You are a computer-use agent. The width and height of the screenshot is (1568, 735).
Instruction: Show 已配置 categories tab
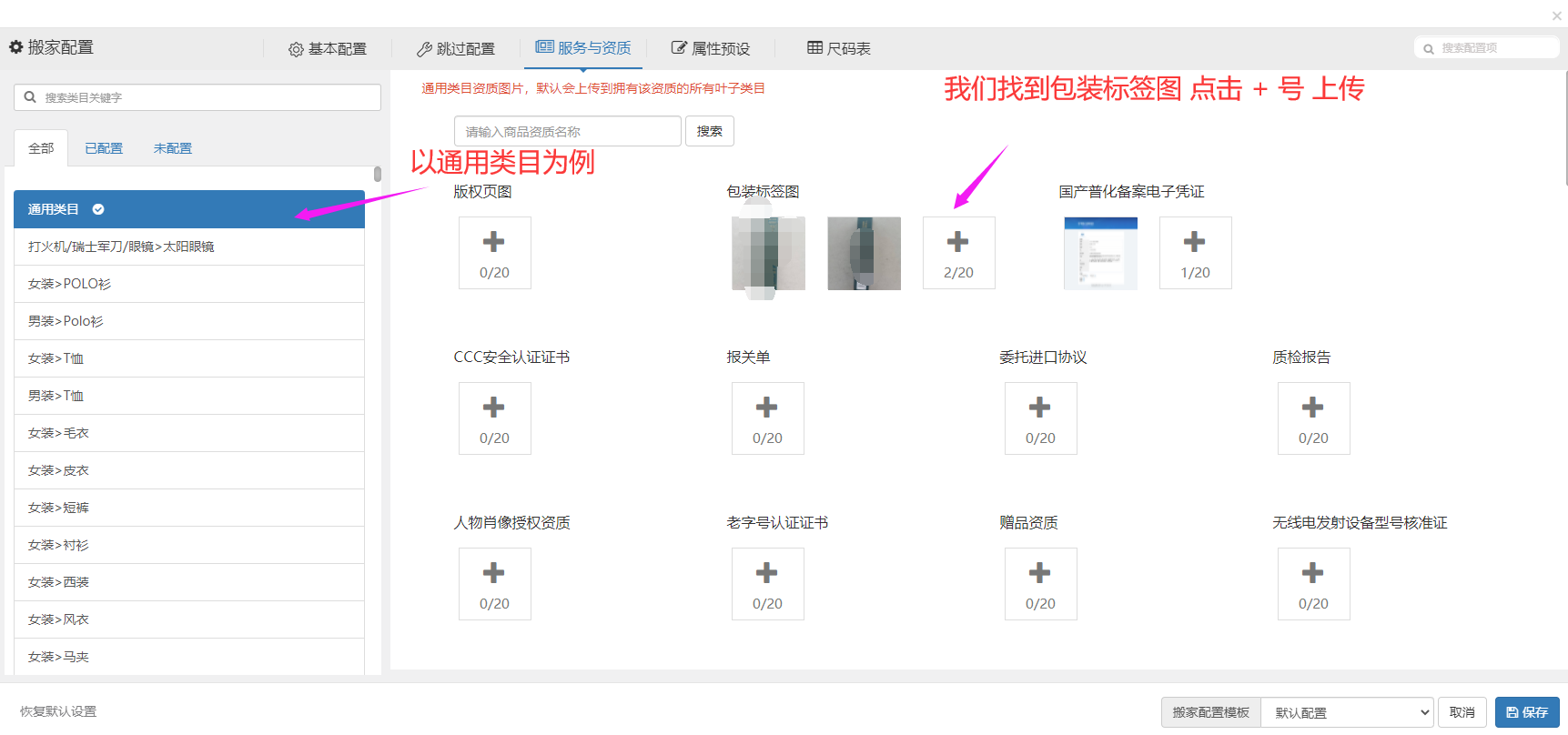pyautogui.click(x=104, y=148)
